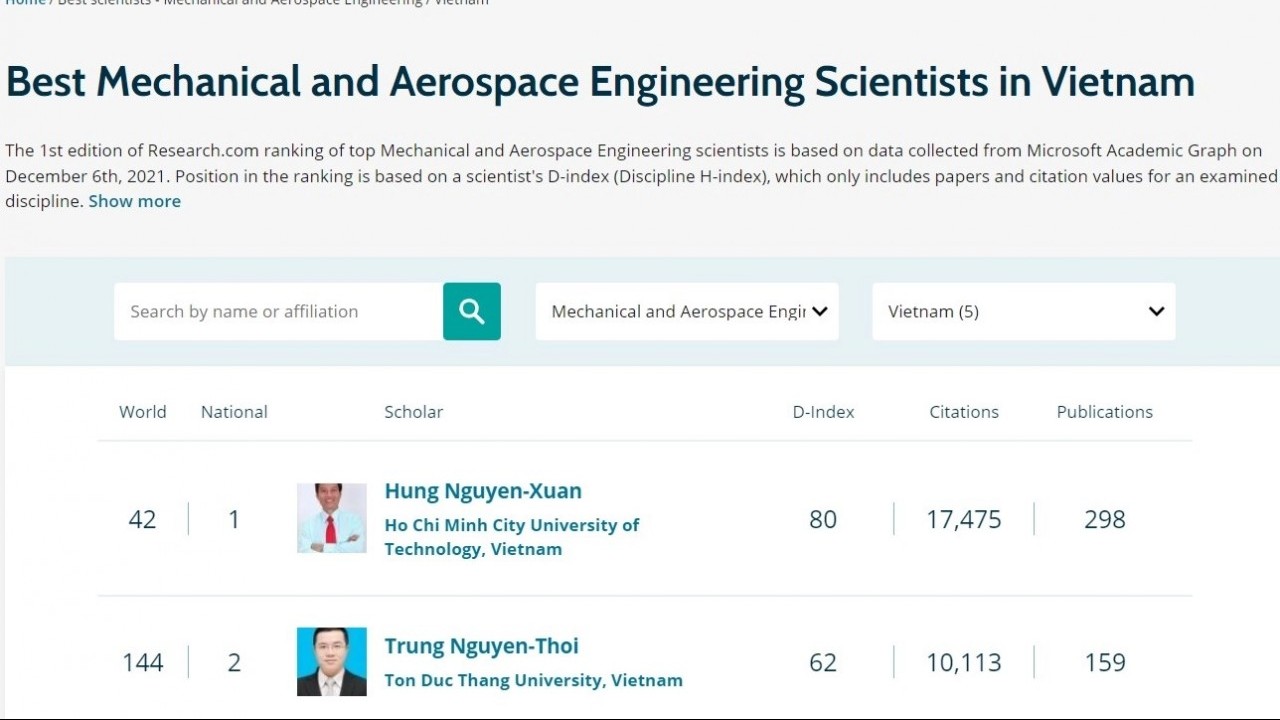Open the discipline dropdown showing Mechanical and Aerospace
The image size is (1280, 720).
tap(687, 311)
